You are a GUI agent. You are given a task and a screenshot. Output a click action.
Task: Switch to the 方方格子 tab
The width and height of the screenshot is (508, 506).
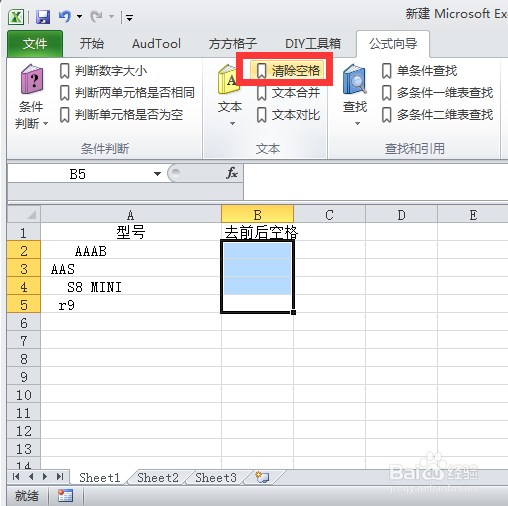click(x=233, y=44)
